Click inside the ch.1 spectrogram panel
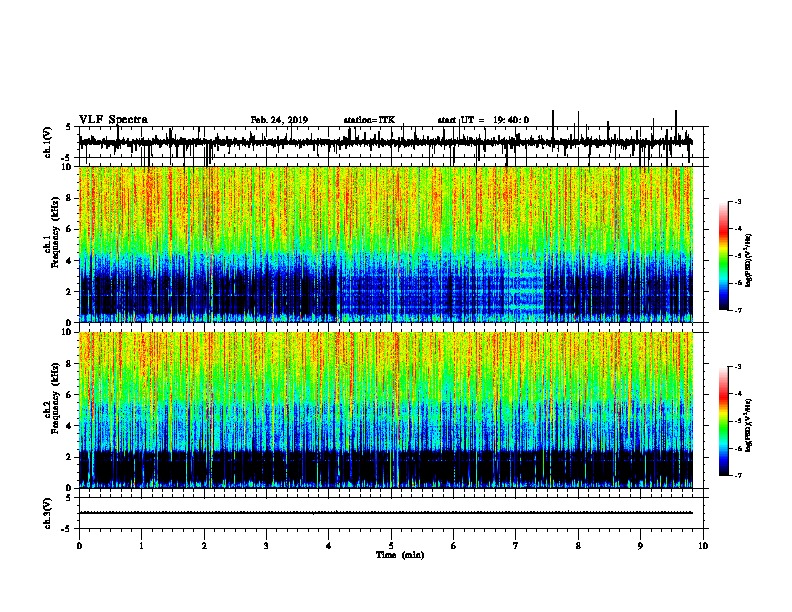Viewport: 792px width, 612px height. (x=386, y=244)
